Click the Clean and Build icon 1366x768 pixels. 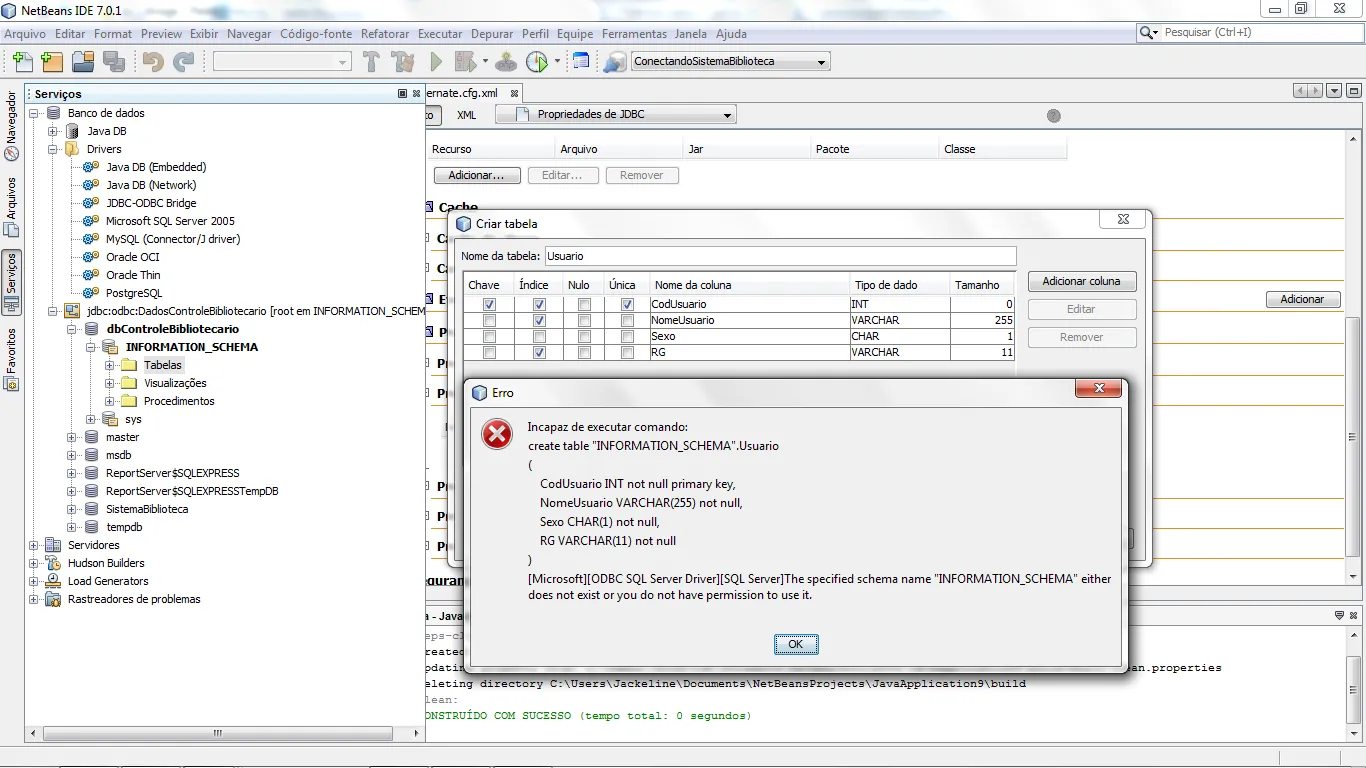point(403,62)
